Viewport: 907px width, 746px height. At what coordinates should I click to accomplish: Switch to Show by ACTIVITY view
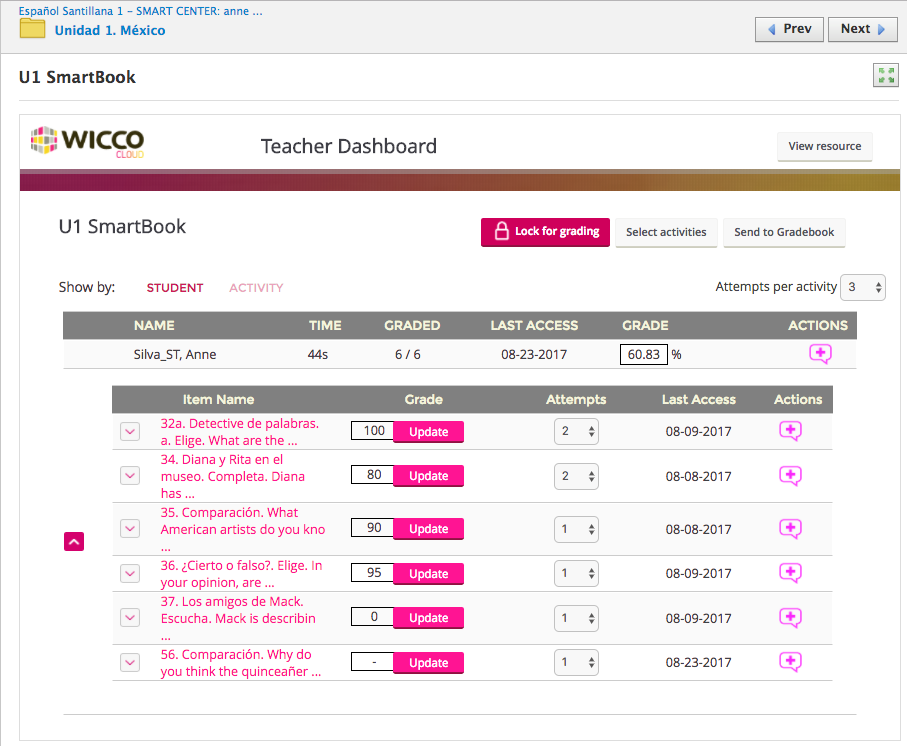(x=256, y=288)
